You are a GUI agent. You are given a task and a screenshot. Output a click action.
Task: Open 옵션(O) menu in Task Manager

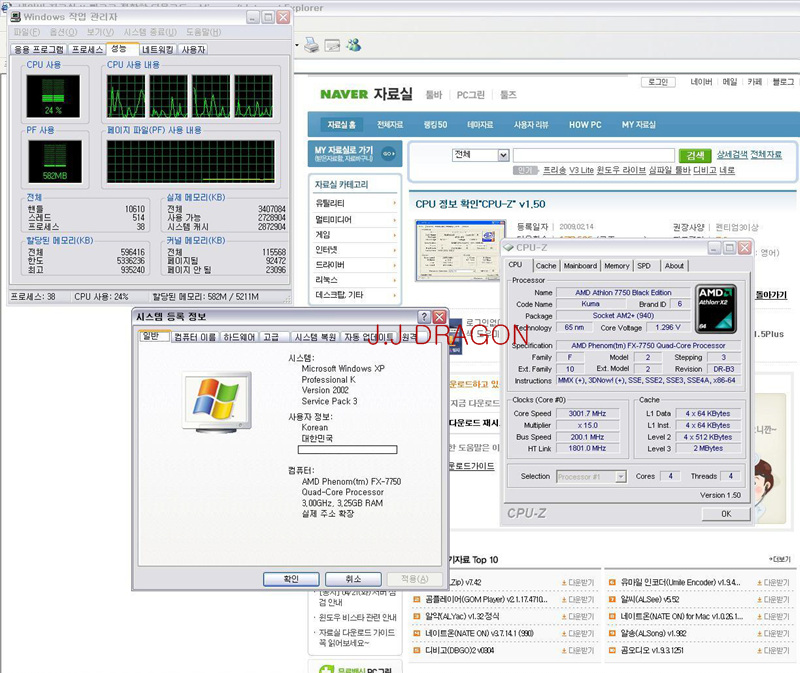[x=63, y=32]
